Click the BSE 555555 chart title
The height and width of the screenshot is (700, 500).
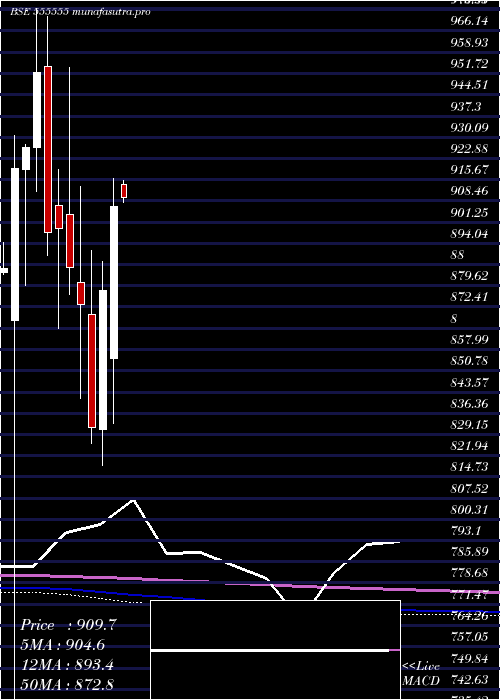tap(39, 12)
